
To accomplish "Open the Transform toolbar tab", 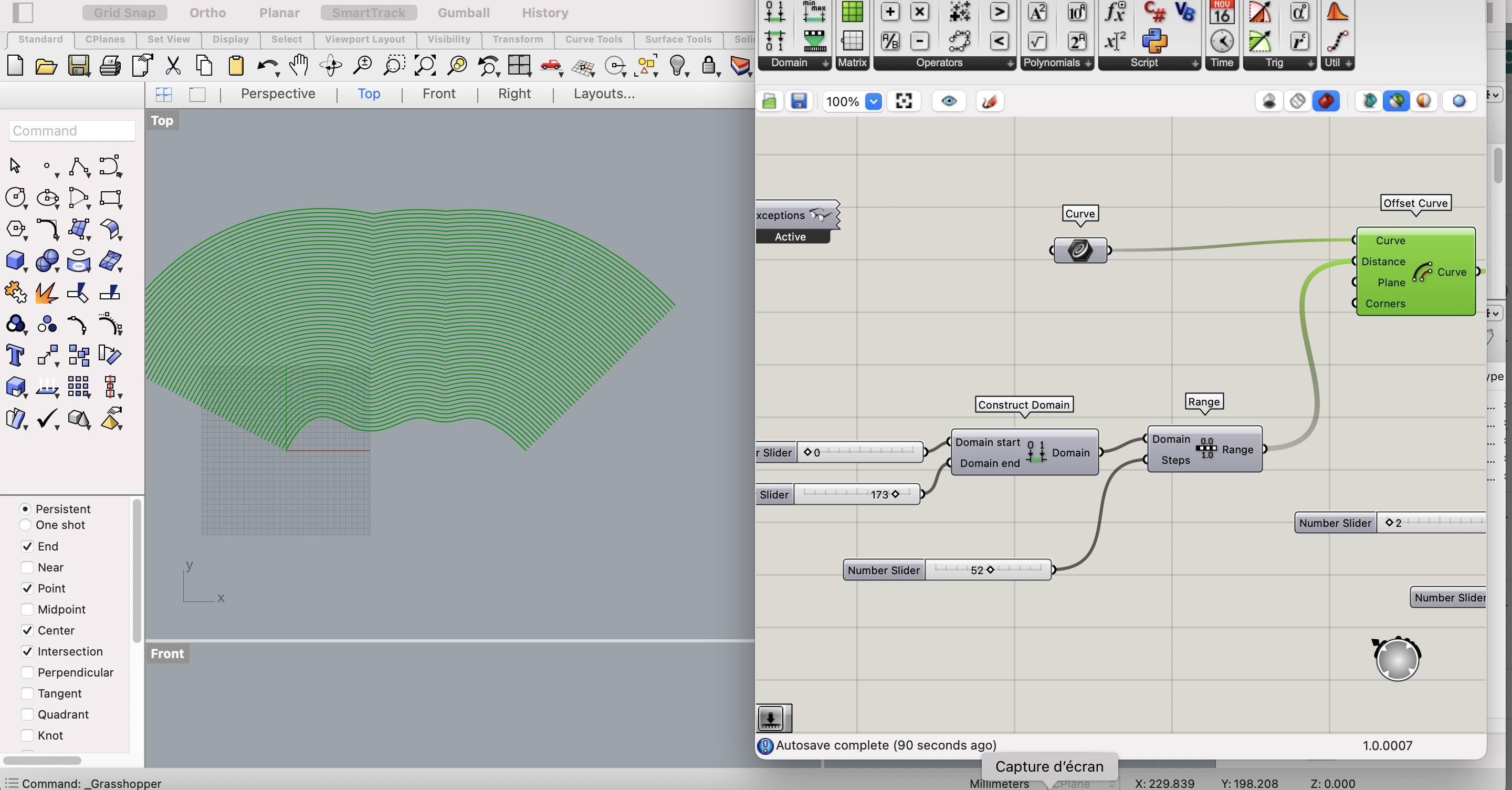I will pos(518,39).
